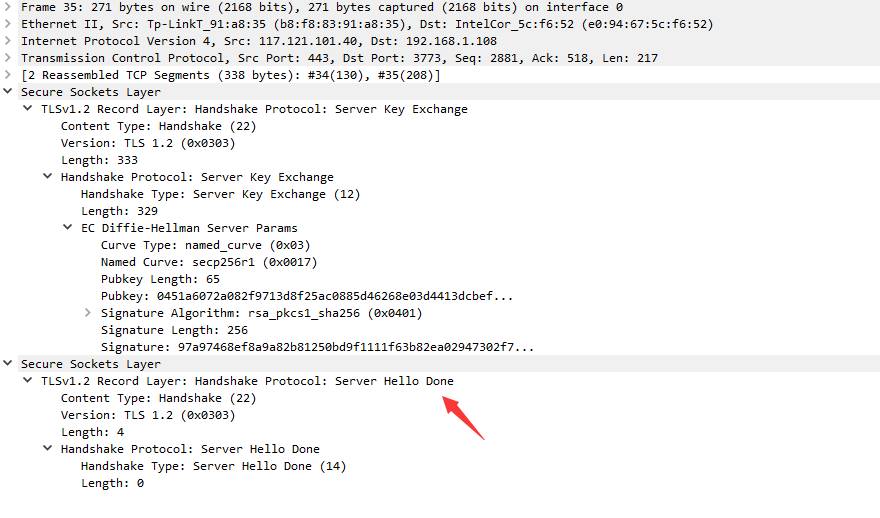
Task: Select Handshake Type: Server Key Exchange (12)
Action: 220,194
